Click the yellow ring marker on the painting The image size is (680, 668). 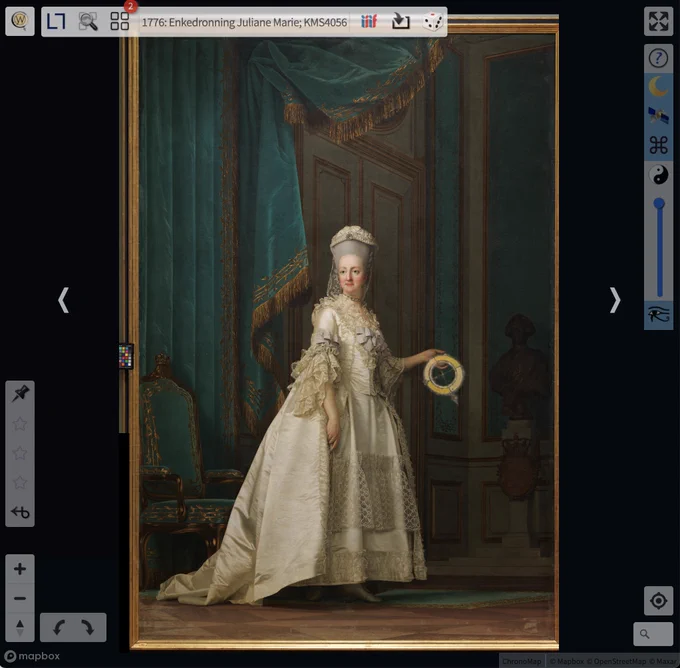point(443,374)
